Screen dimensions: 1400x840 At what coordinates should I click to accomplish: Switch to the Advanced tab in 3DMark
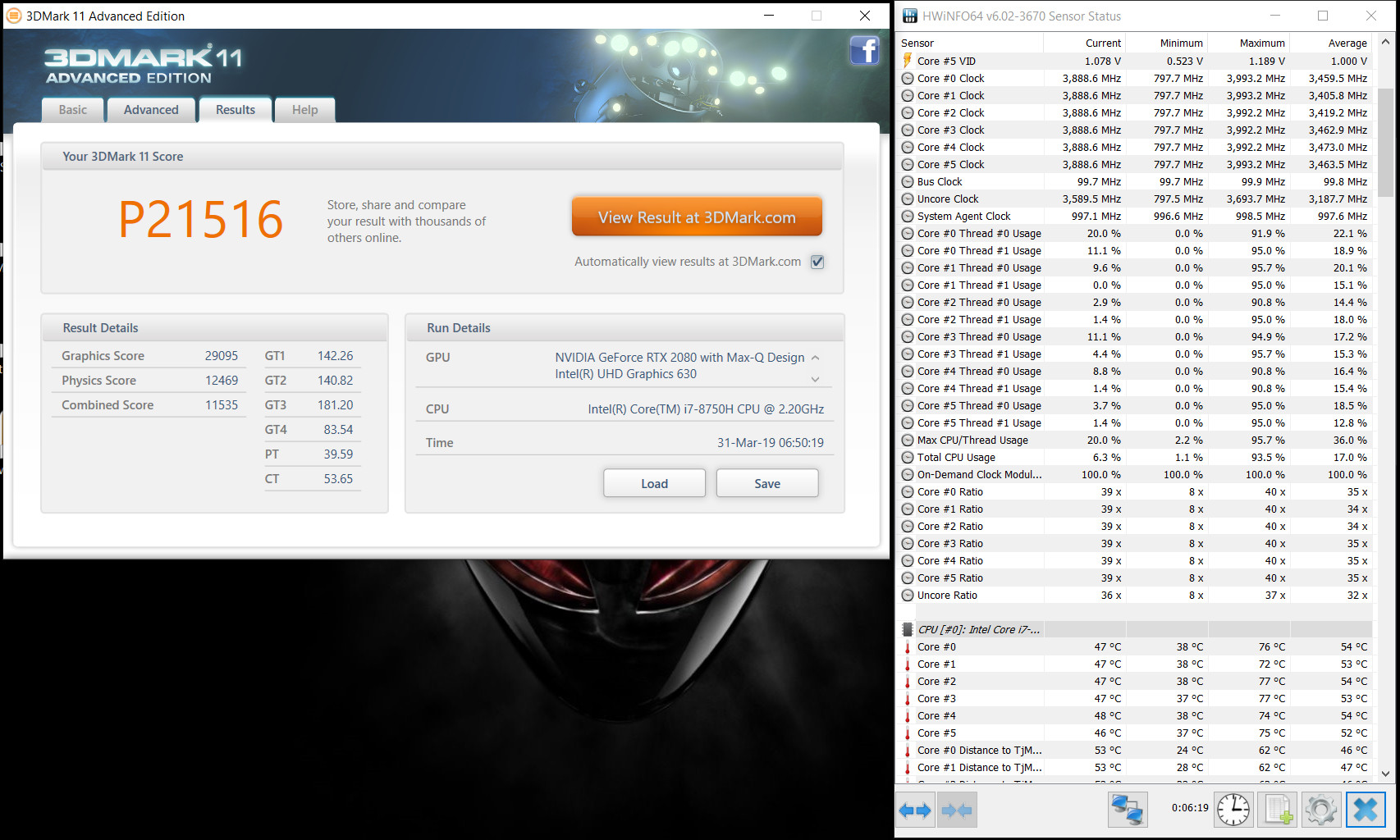pos(151,110)
